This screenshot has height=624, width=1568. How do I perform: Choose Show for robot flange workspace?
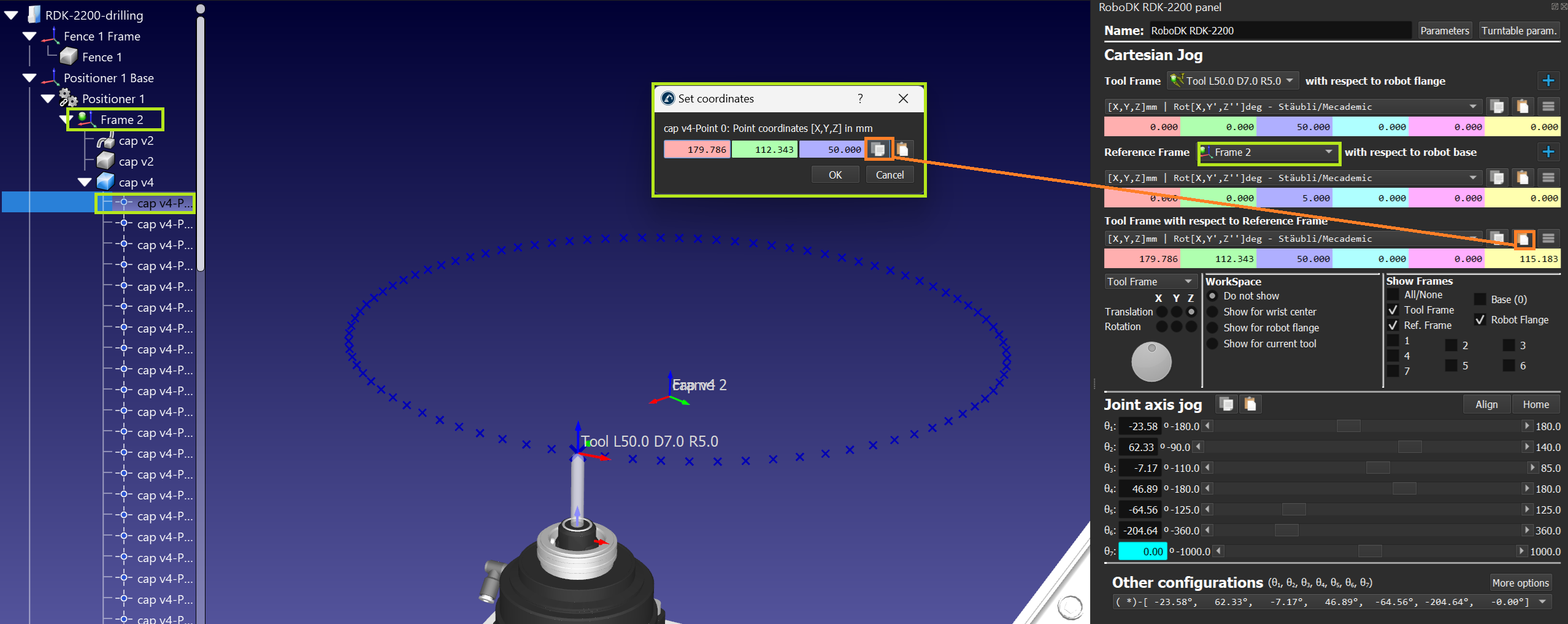pos(1213,328)
